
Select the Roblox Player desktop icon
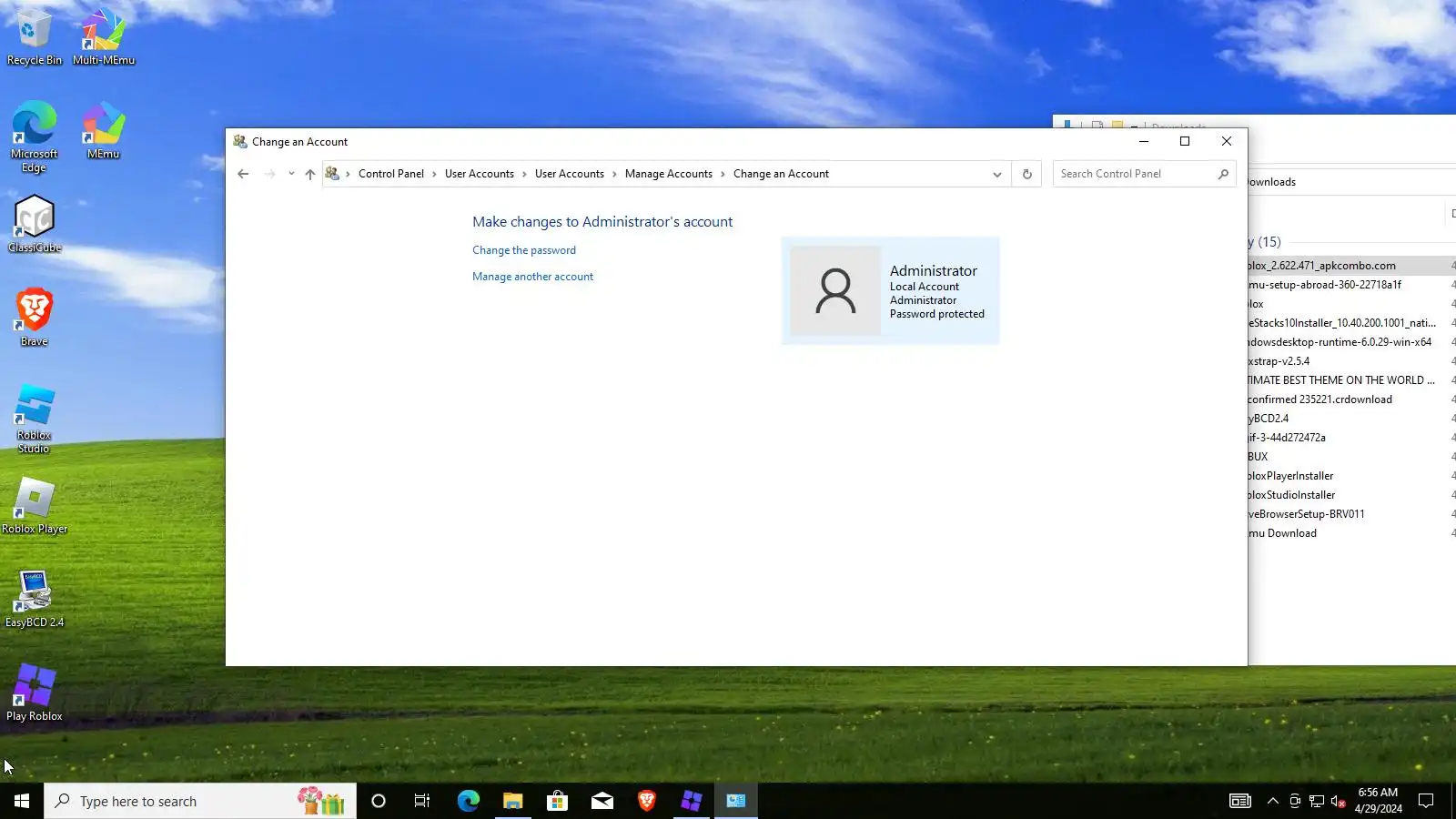click(x=35, y=506)
